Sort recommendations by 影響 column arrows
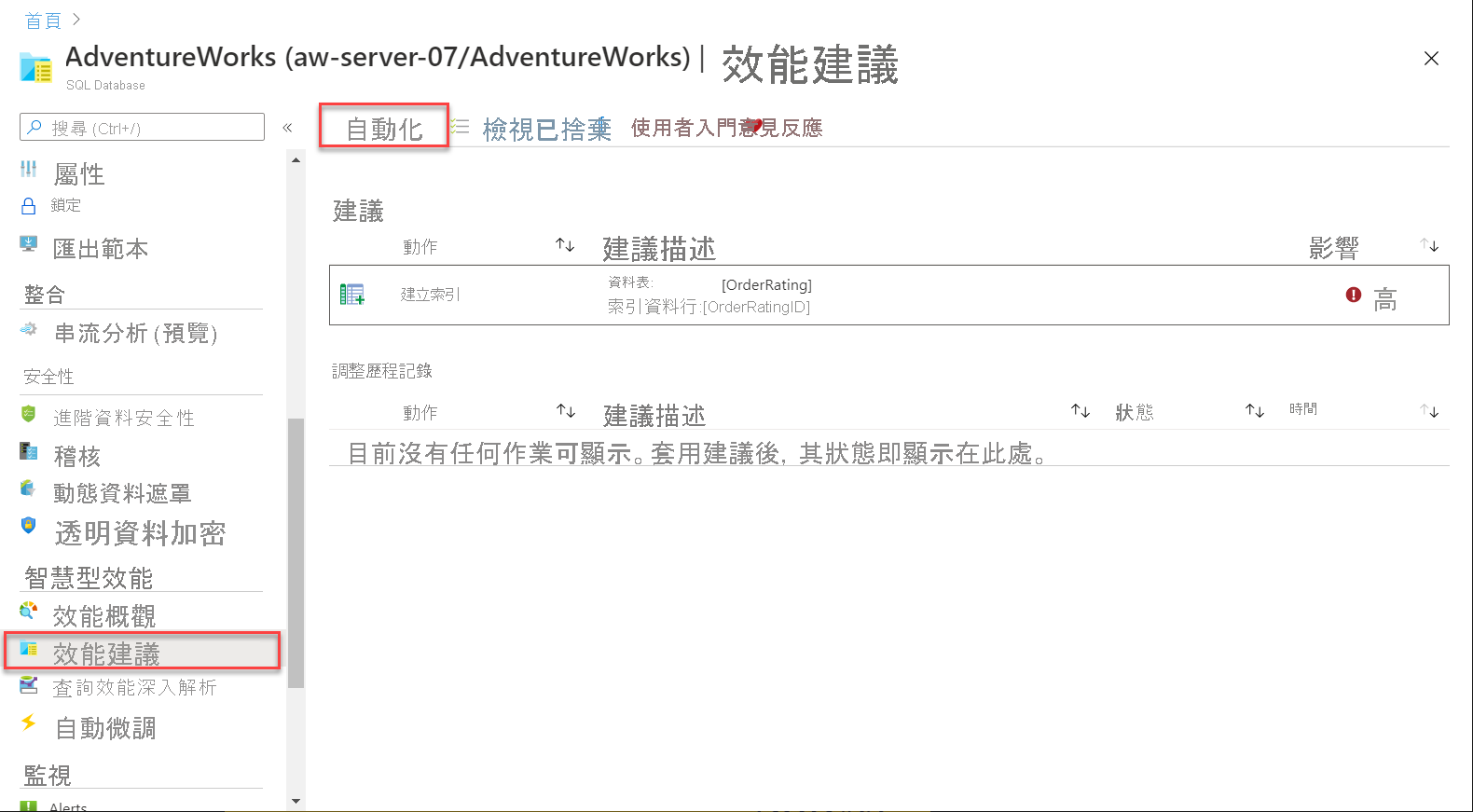Viewport: 1473px width, 812px height. (x=1429, y=245)
